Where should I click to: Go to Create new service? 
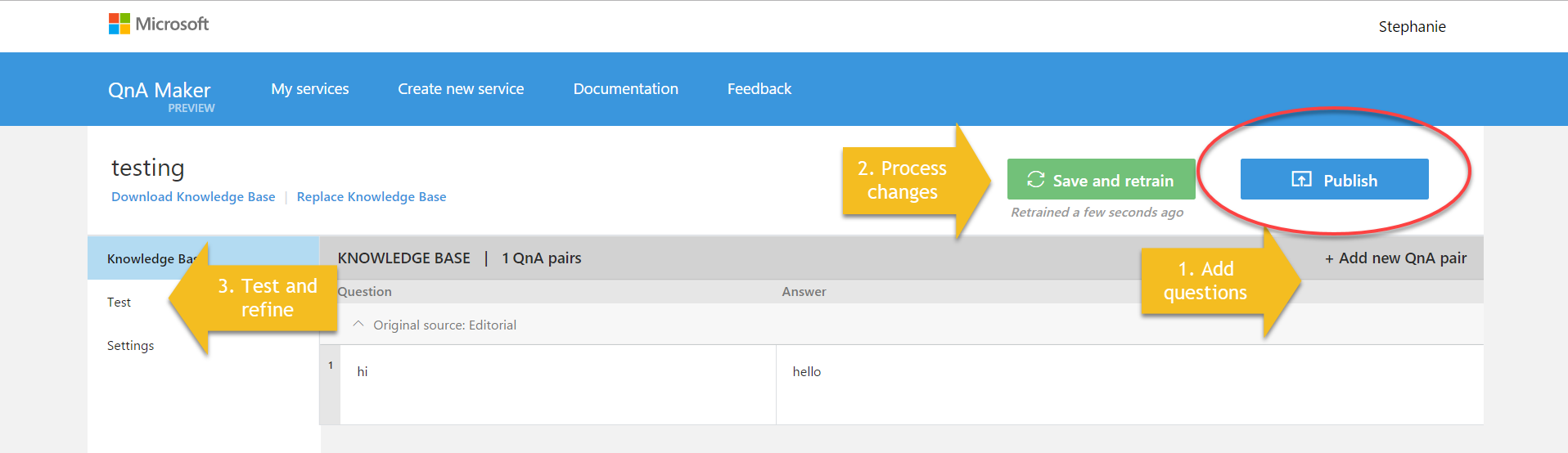(x=461, y=88)
